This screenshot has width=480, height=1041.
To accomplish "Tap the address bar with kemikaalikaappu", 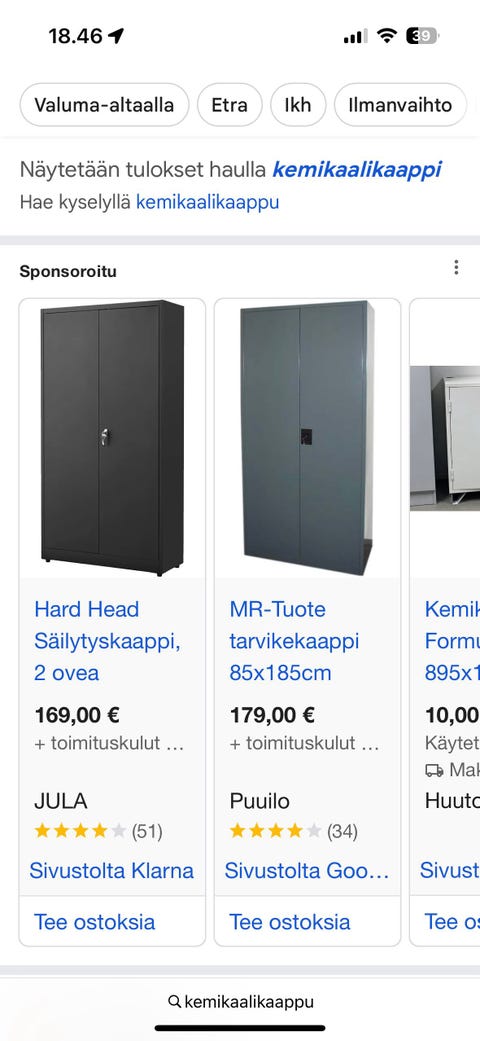I will [x=240, y=1001].
